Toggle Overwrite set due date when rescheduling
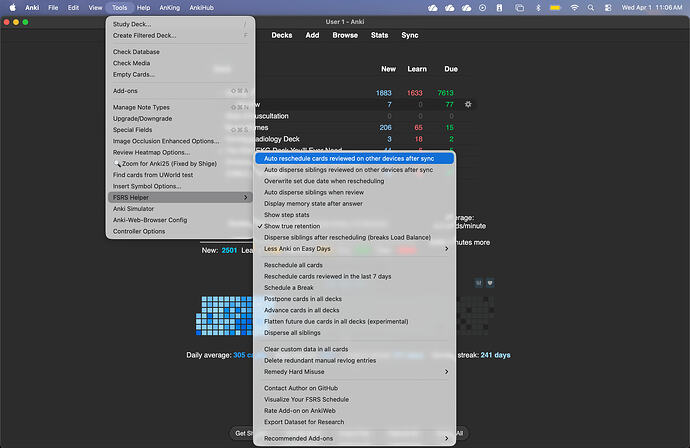 click(355, 181)
